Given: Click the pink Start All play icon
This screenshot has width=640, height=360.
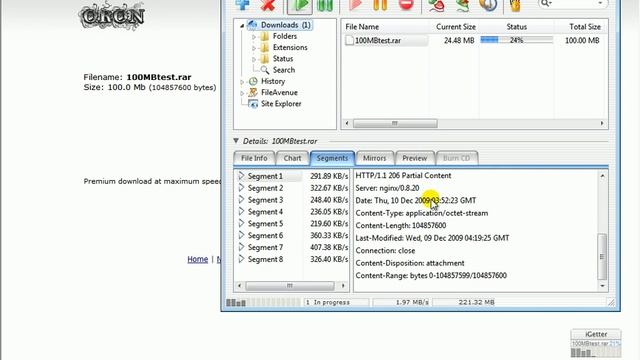Looking at the screenshot, I should click(x=355, y=4).
